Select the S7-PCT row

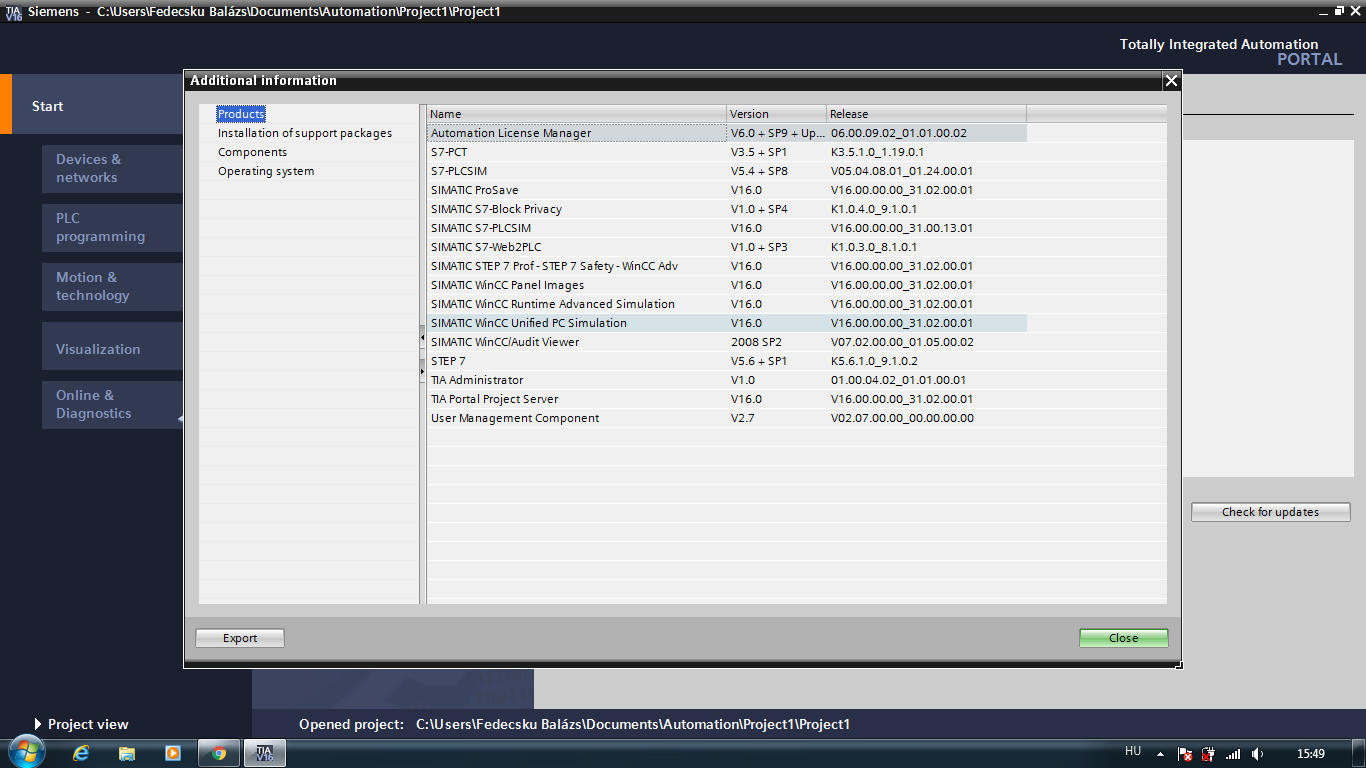coord(727,152)
